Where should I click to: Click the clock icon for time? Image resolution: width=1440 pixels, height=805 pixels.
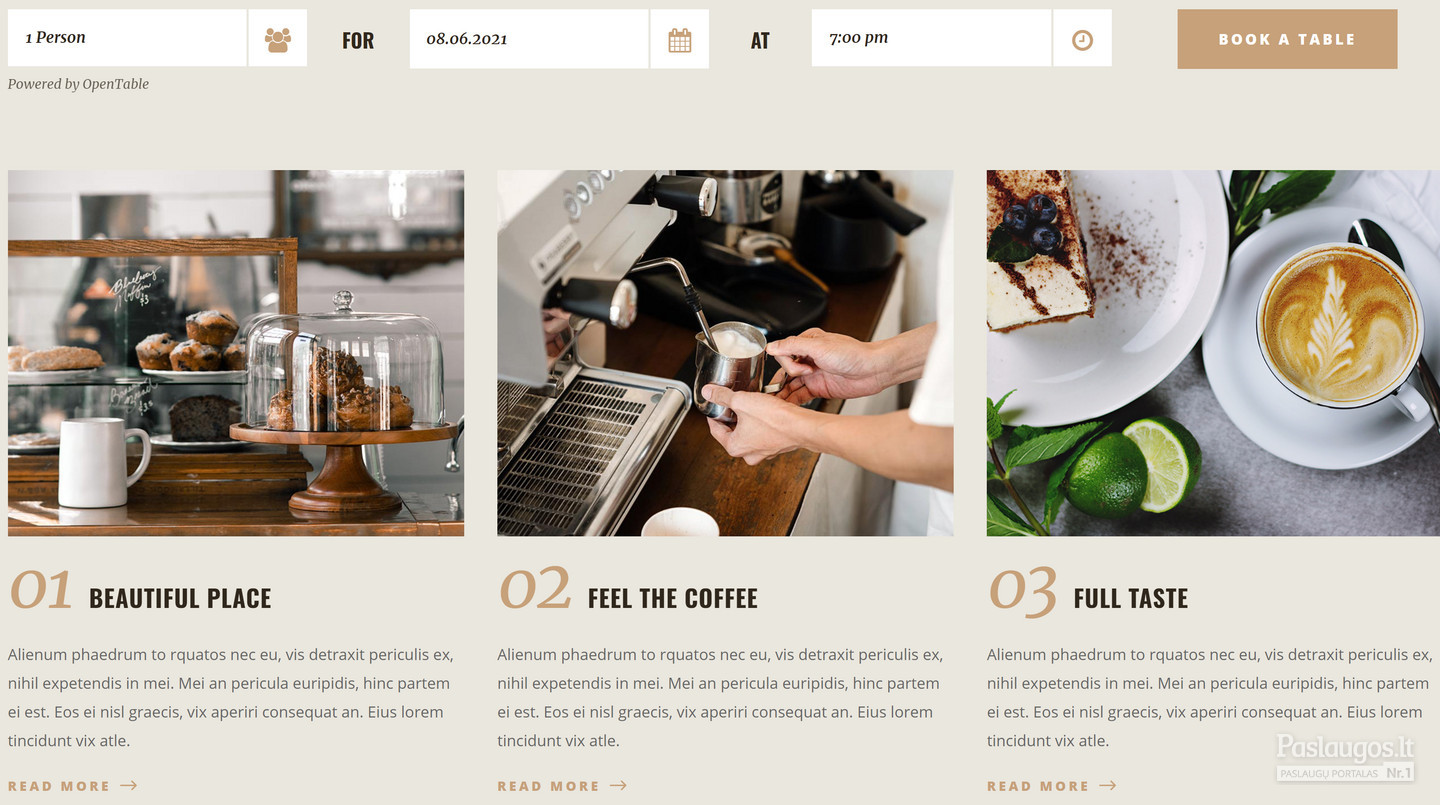click(1082, 39)
